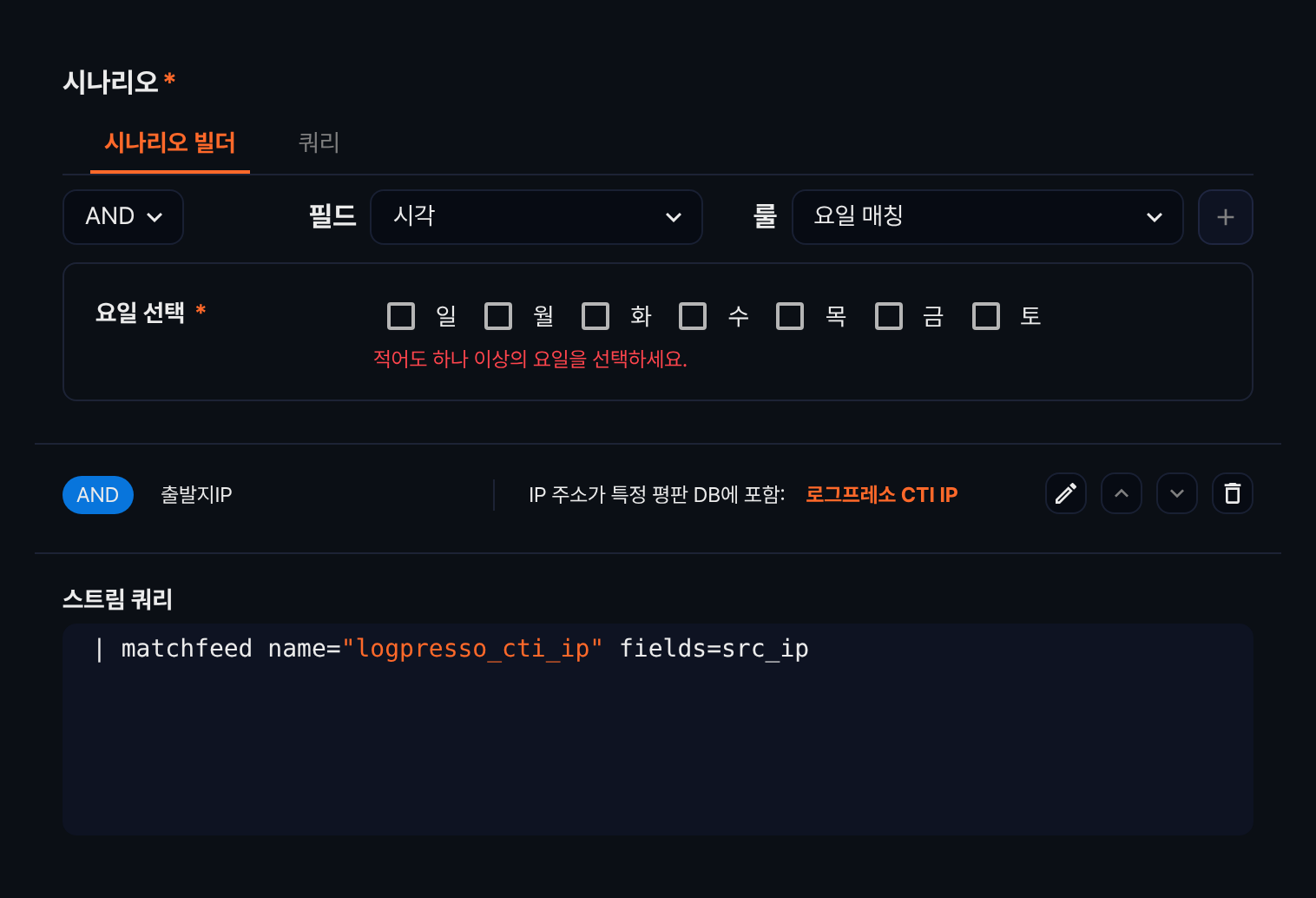The width and height of the screenshot is (1316, 898).
Task: Click the blue AND badge on 출발지IP row
Action: [98, 495]
